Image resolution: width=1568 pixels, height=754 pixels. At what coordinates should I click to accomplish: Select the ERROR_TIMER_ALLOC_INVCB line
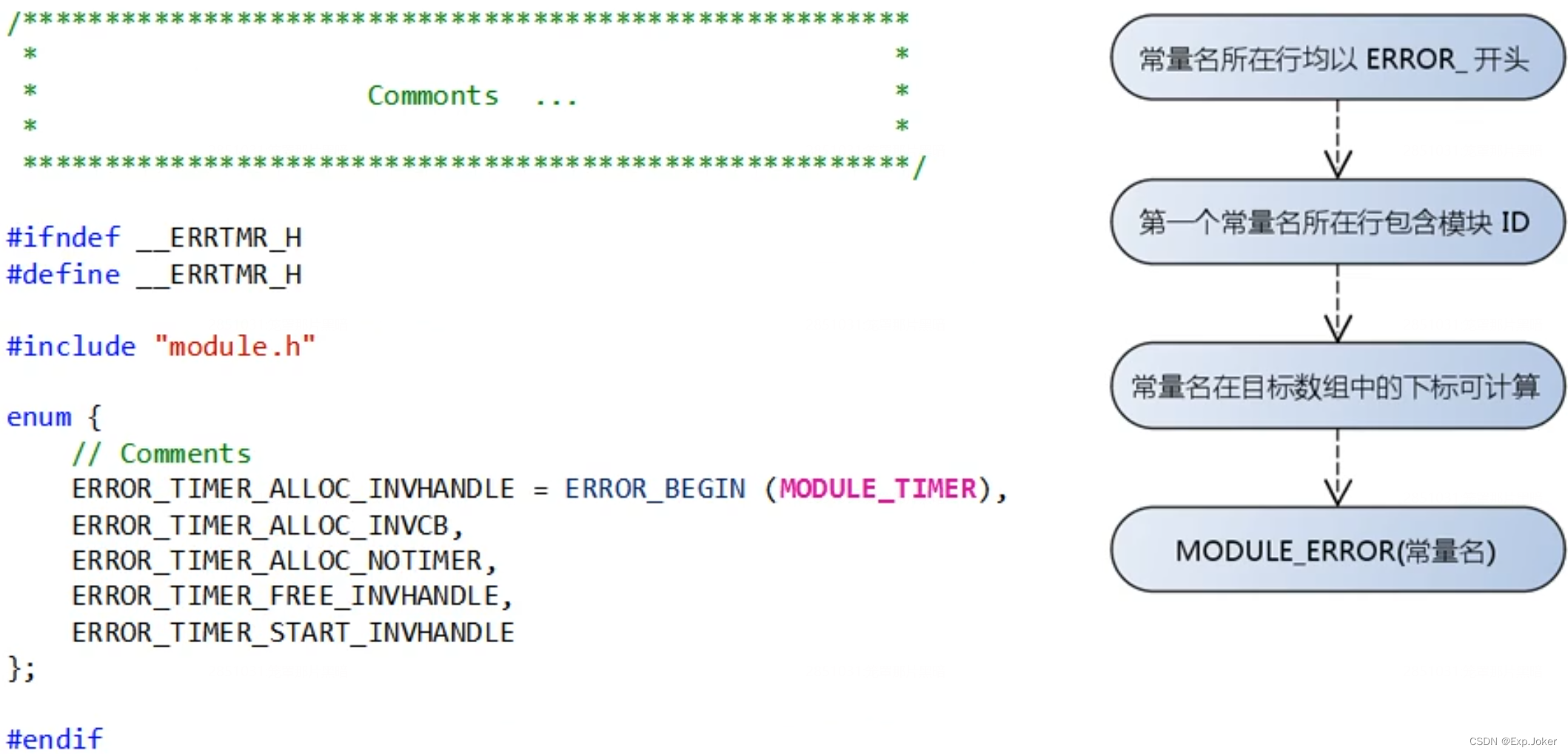[267, 526]
